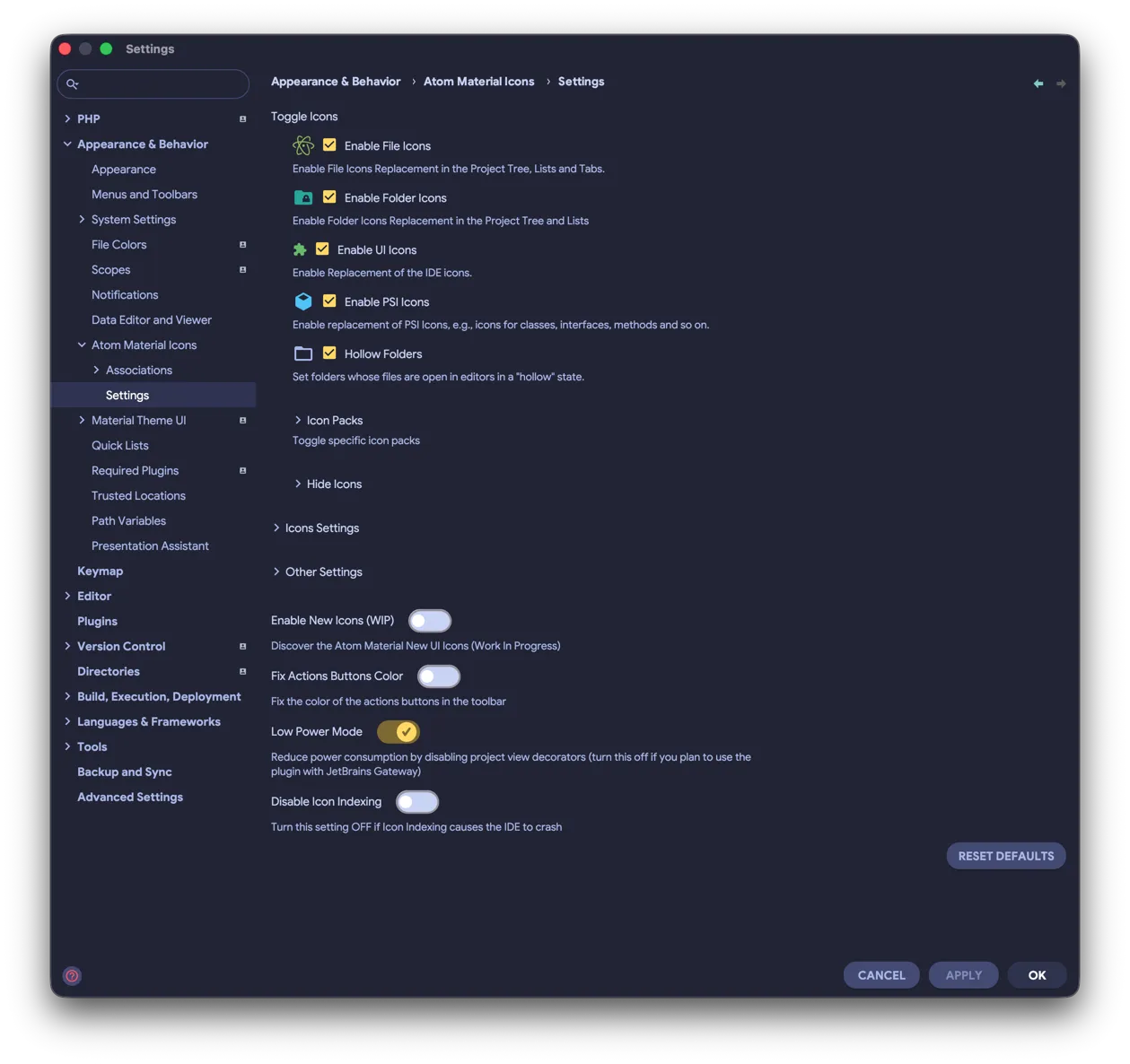
Task: Turn on Enable New Icons (WIP) switch
Action: tap(430, 621)
